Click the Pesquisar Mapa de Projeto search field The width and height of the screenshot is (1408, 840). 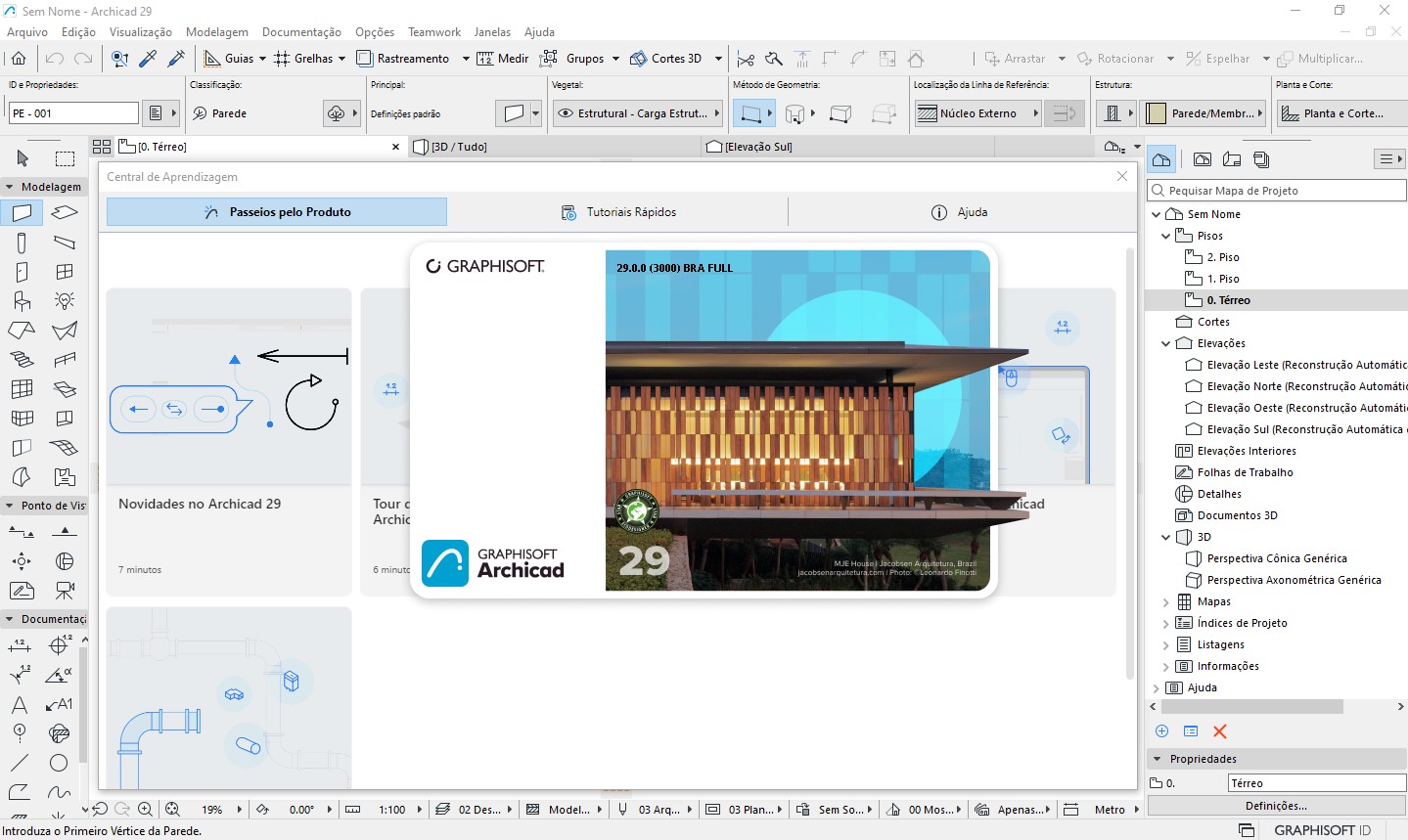point(1272,190)
